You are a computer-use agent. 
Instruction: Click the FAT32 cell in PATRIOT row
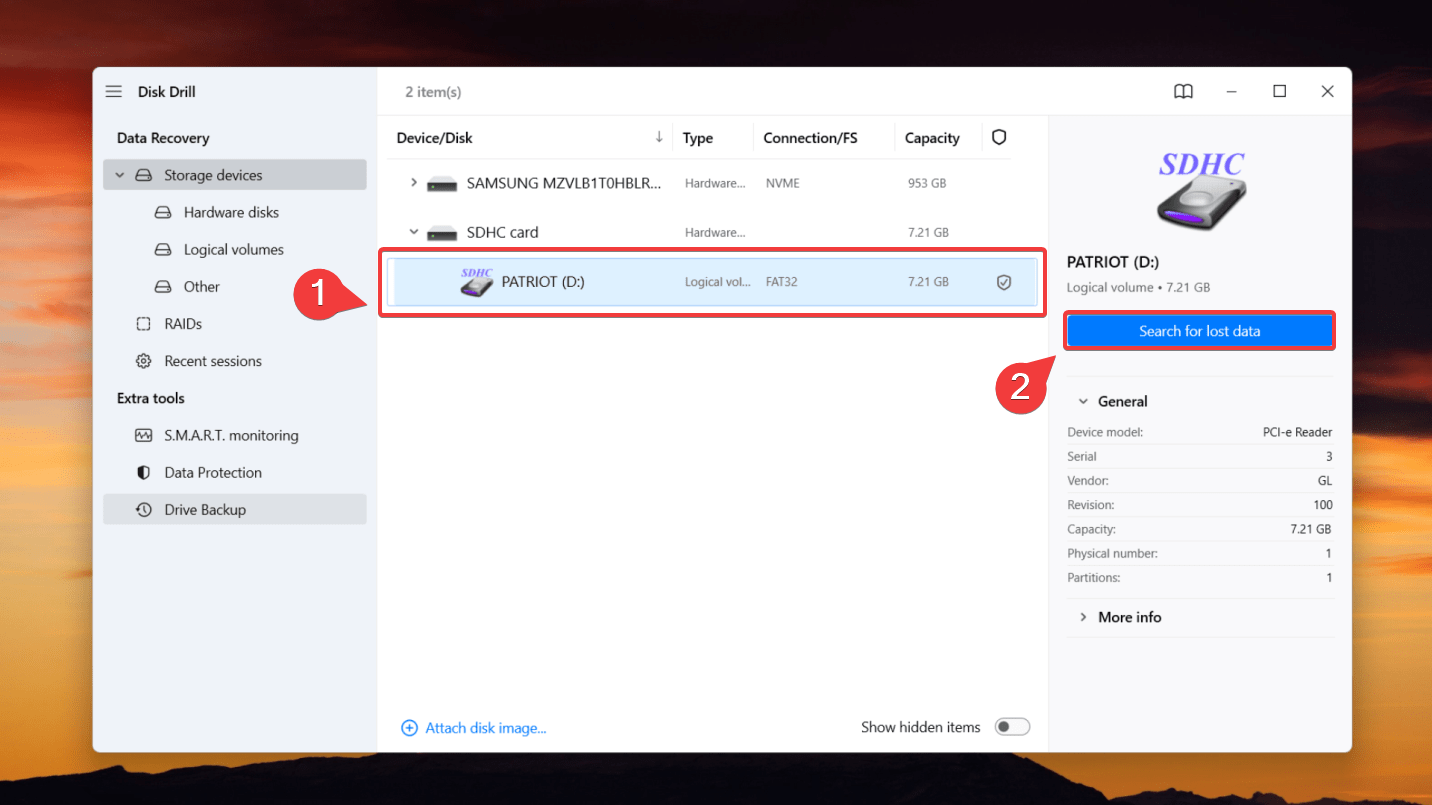click(782, 282)
